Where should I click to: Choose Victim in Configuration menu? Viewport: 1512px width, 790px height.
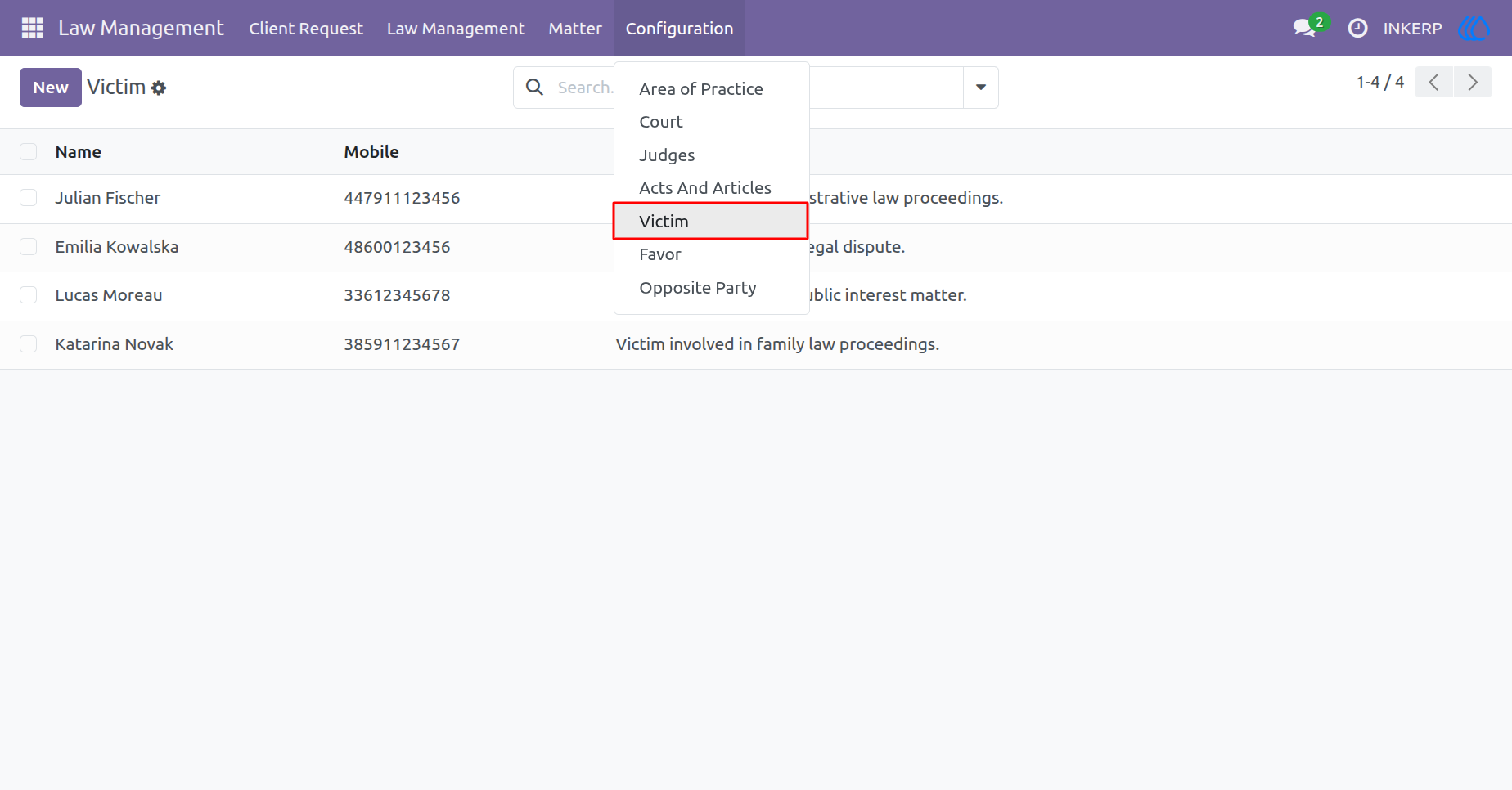[711, 222]
